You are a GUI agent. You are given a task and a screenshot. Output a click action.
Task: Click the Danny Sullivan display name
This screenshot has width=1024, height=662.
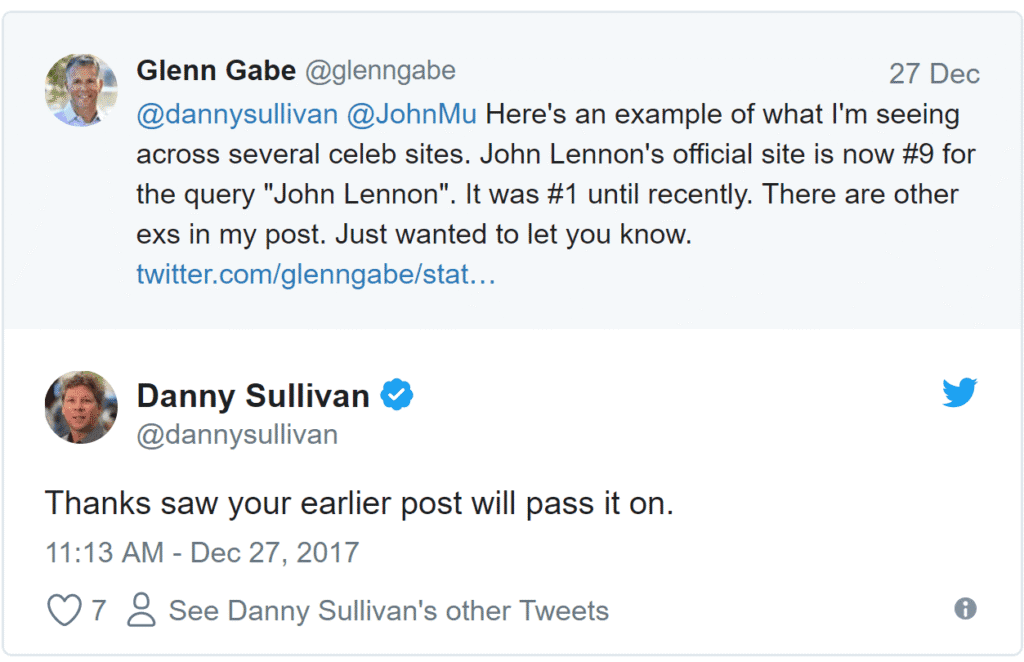click(253, 396)
